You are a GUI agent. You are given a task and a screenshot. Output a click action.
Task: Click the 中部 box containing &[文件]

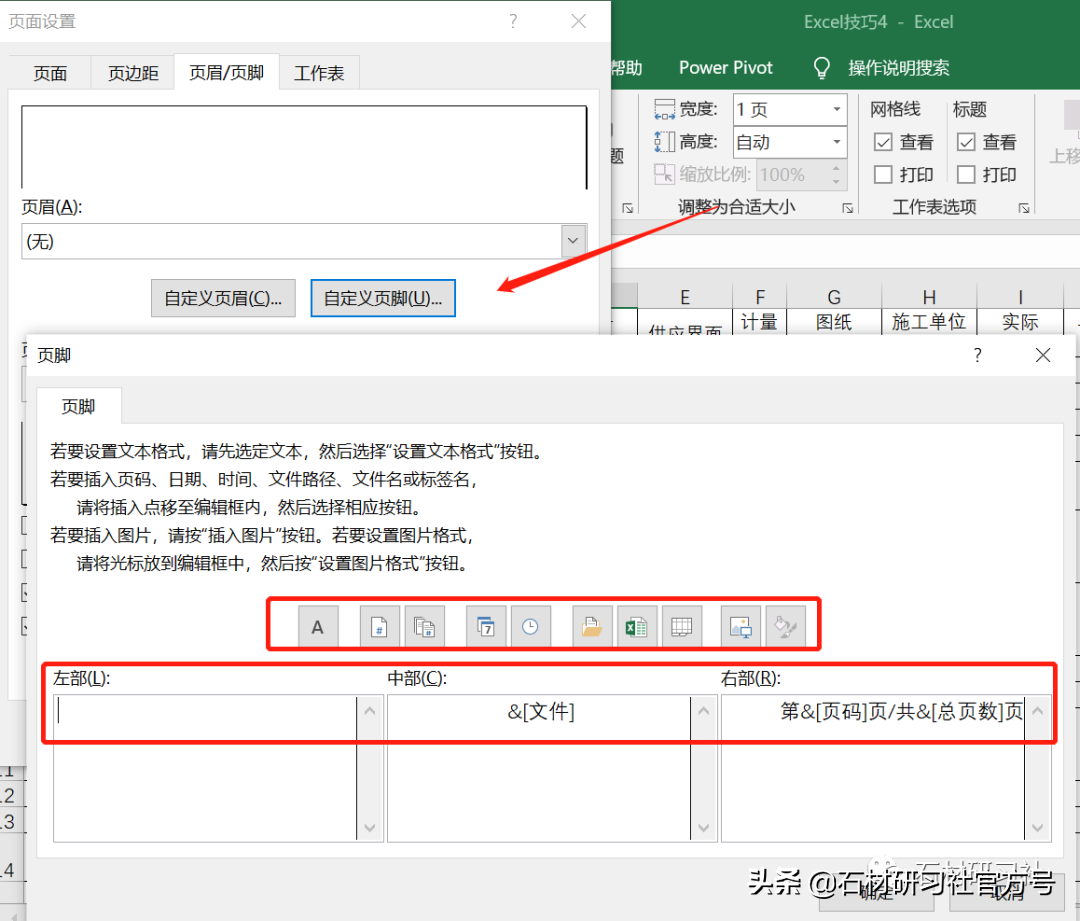(539, 768)
